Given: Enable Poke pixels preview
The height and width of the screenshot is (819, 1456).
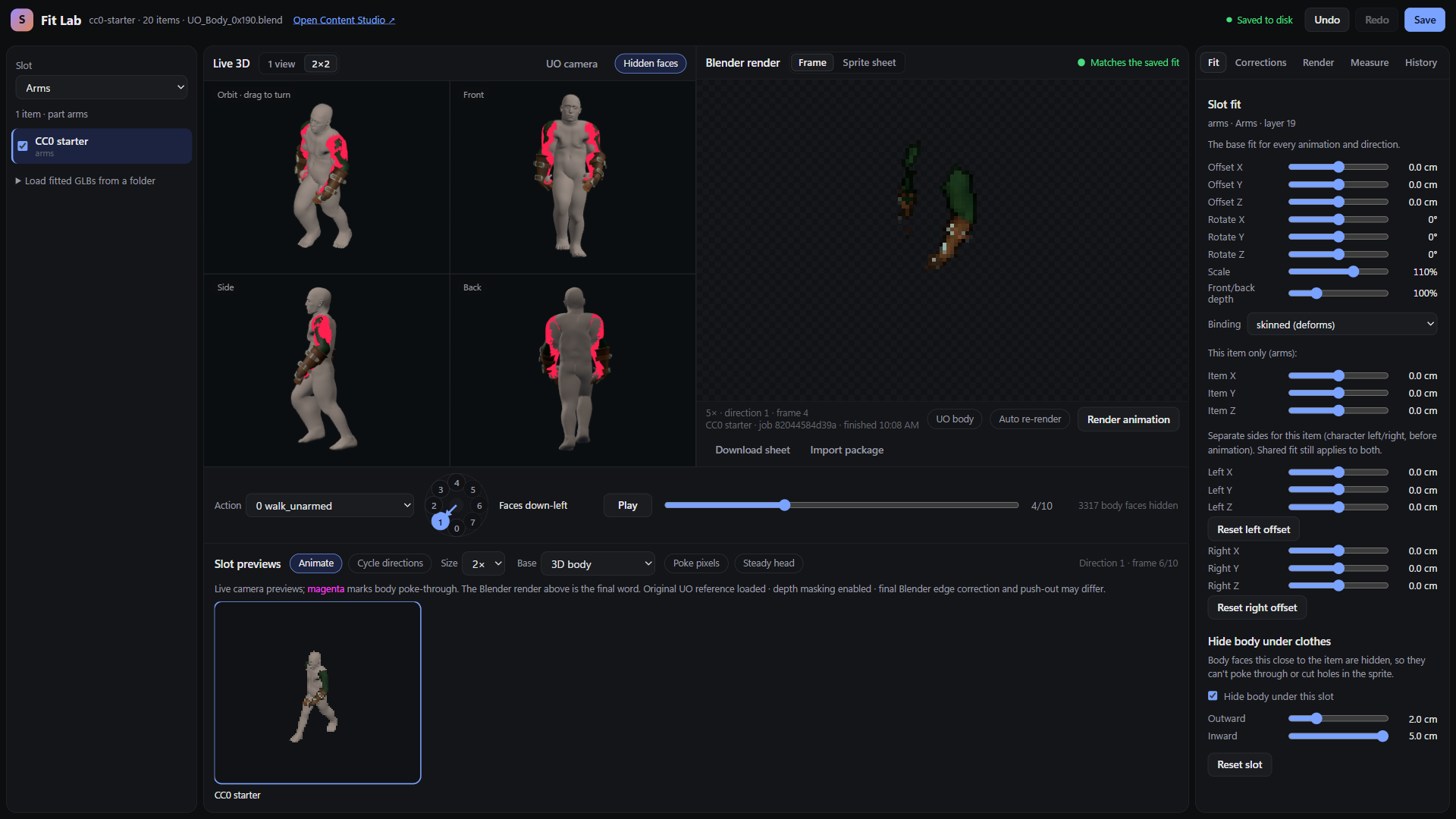Looking at the screenshot, I should 696,563.
